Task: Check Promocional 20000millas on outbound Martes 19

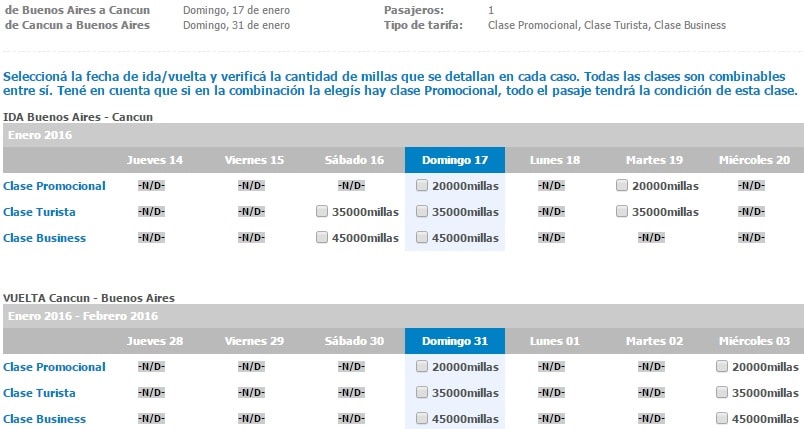Action: tap(621, 185)
